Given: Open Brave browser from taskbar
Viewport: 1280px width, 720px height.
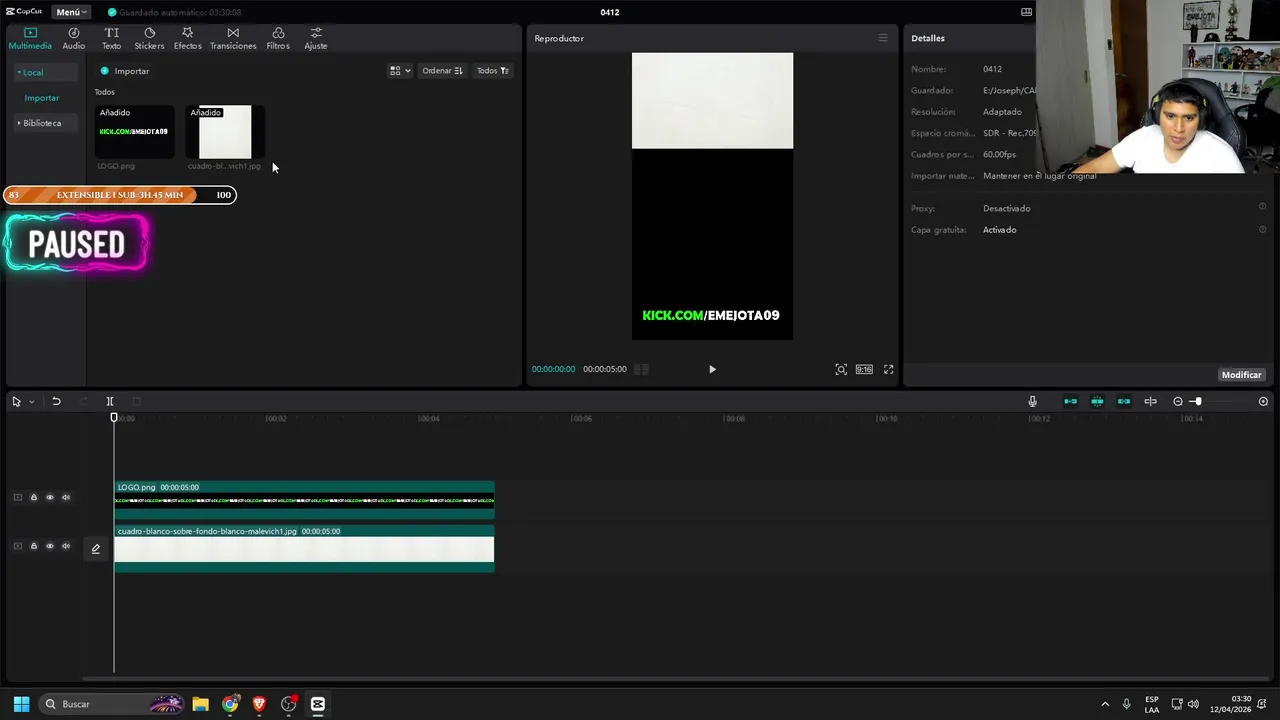Looking at the screenshot, I should coord(259,704).
